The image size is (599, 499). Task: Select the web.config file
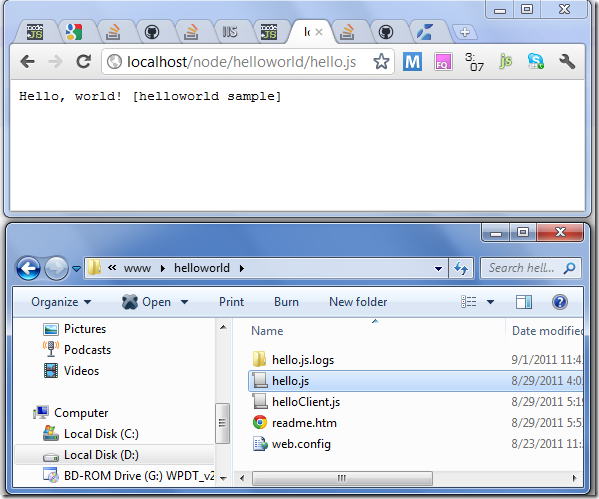301,444
